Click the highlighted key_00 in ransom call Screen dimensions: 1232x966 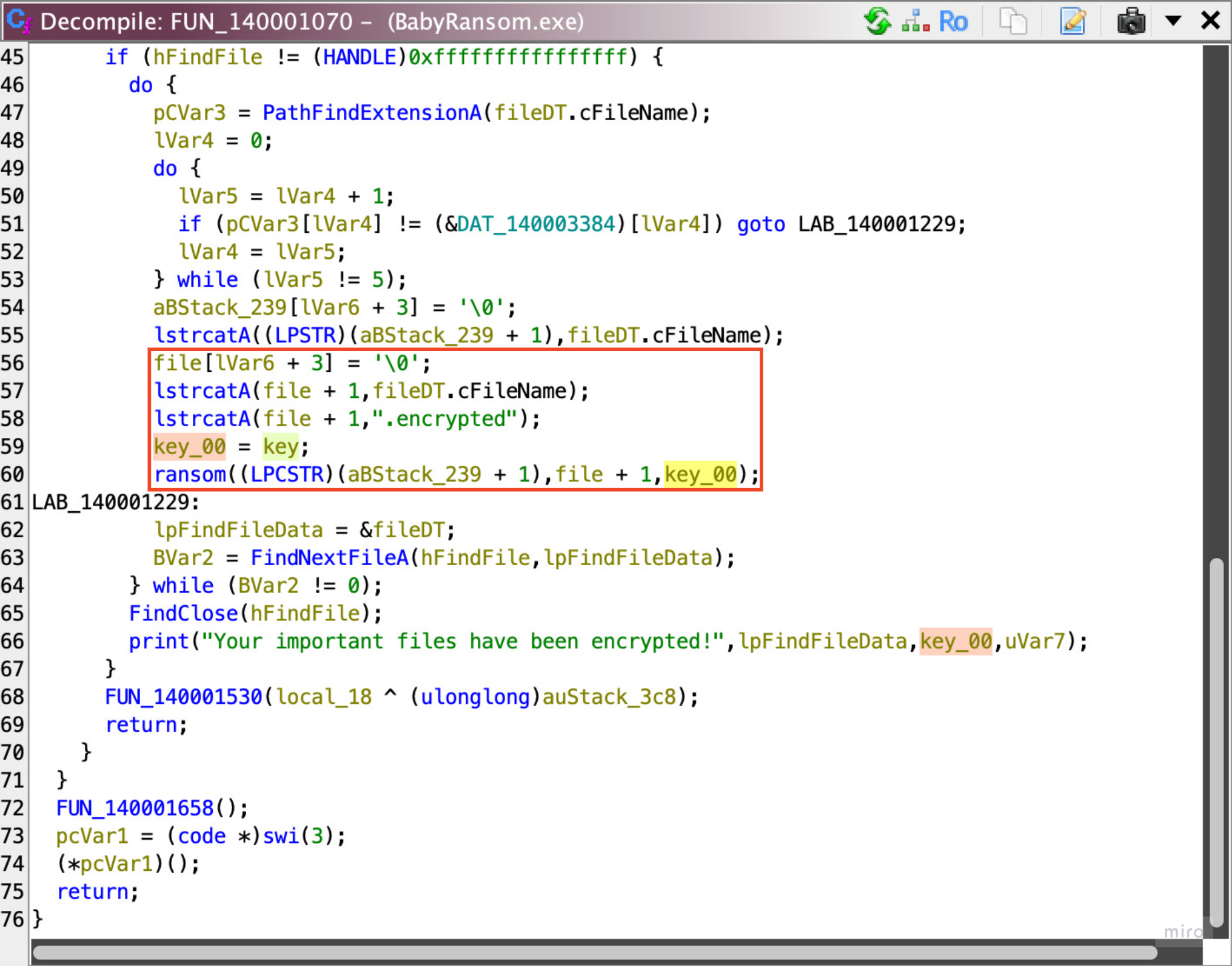[700, 474]
